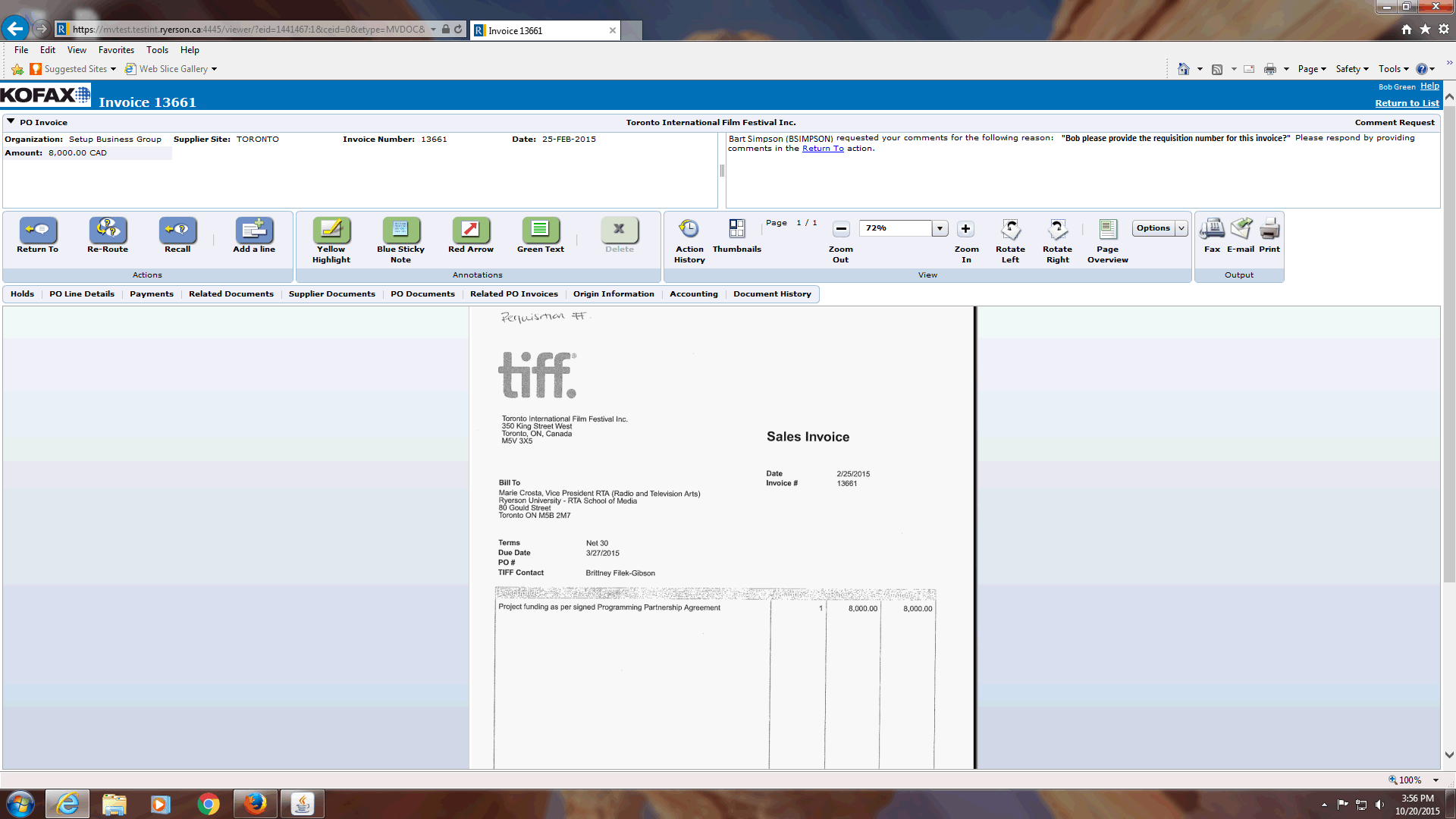Image resolution: width=1456 pixels, height=819 pixels.
Task: Rotate the document left
Action: (x=1010, y=230)
